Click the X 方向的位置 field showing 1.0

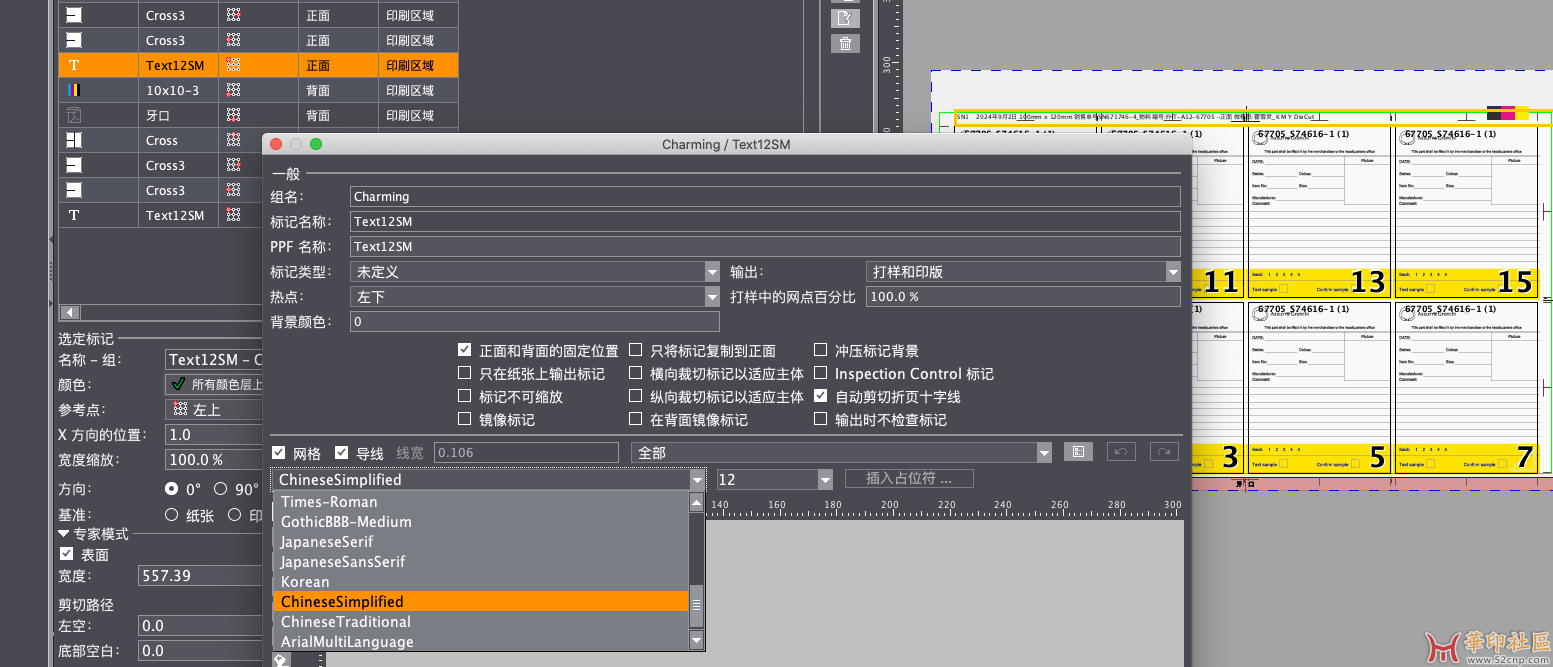[x=214, y=434]
